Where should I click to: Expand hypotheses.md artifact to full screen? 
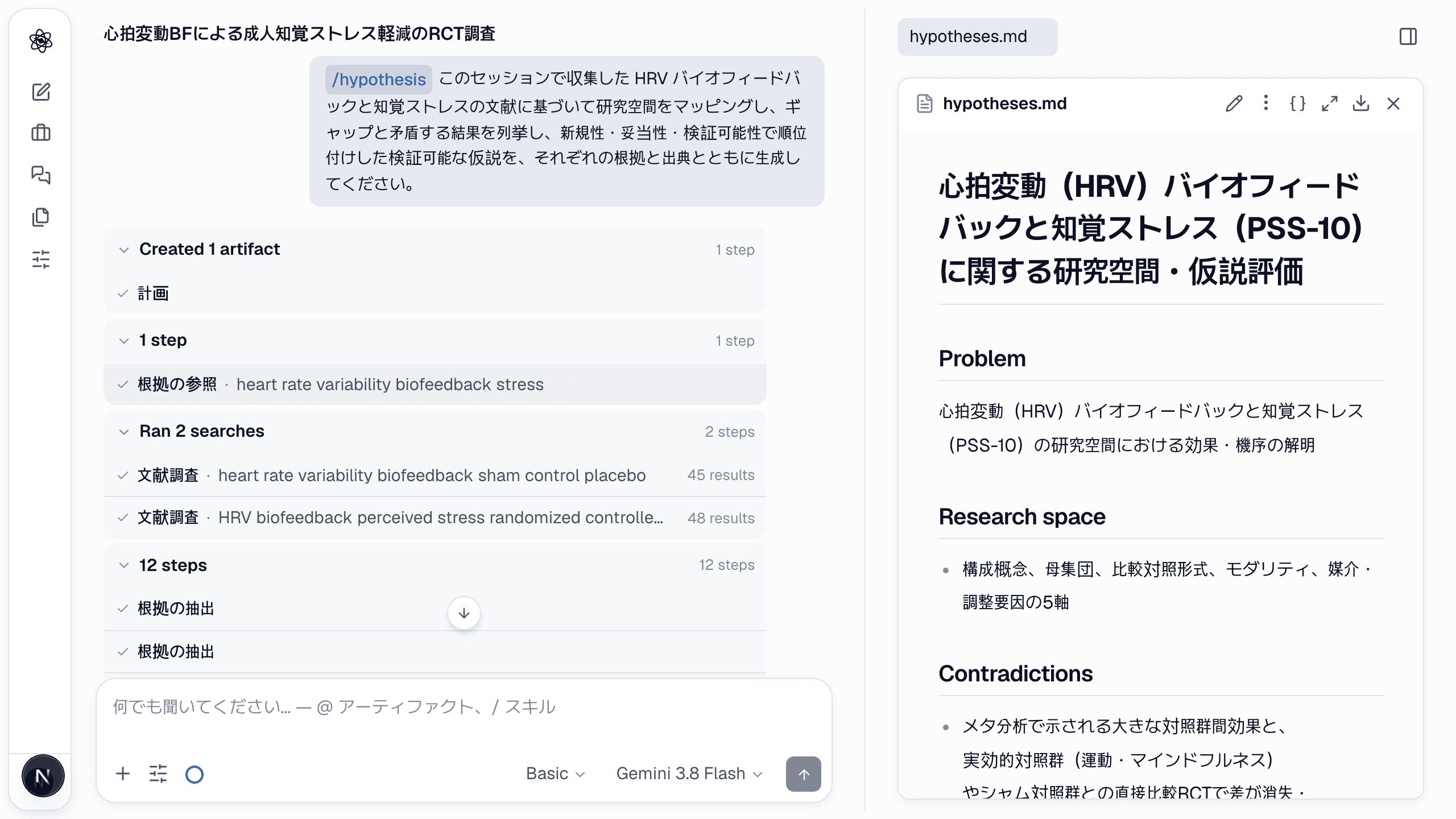(x=1329, y=104)
